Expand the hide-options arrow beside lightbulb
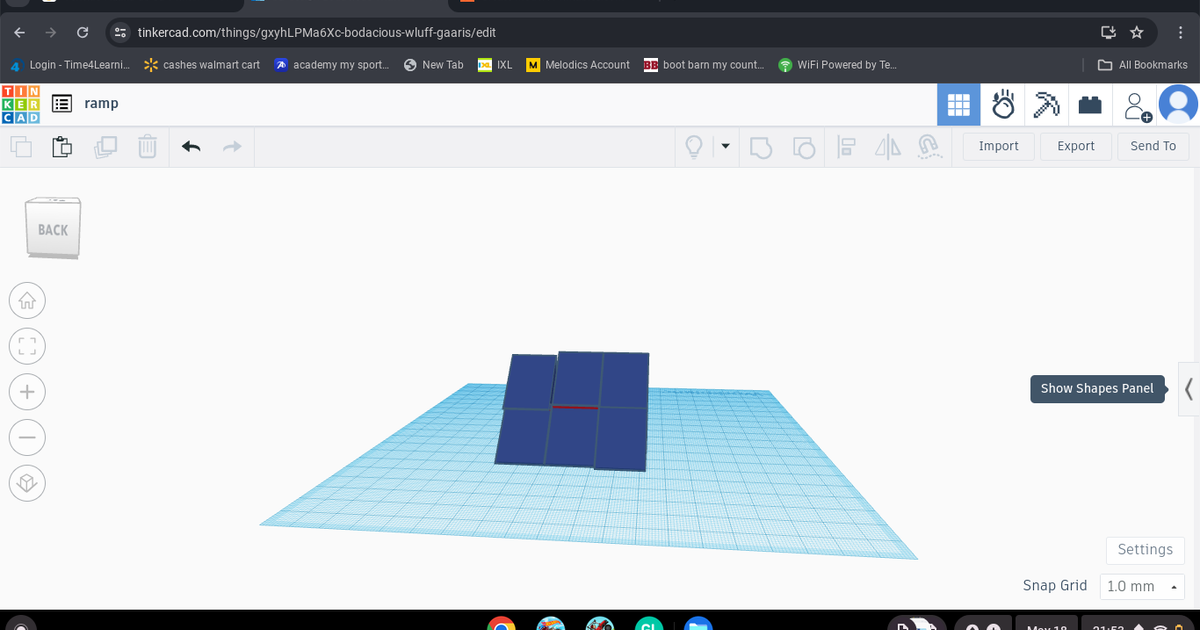1200x630 pixels. click(x=726, y=146)
